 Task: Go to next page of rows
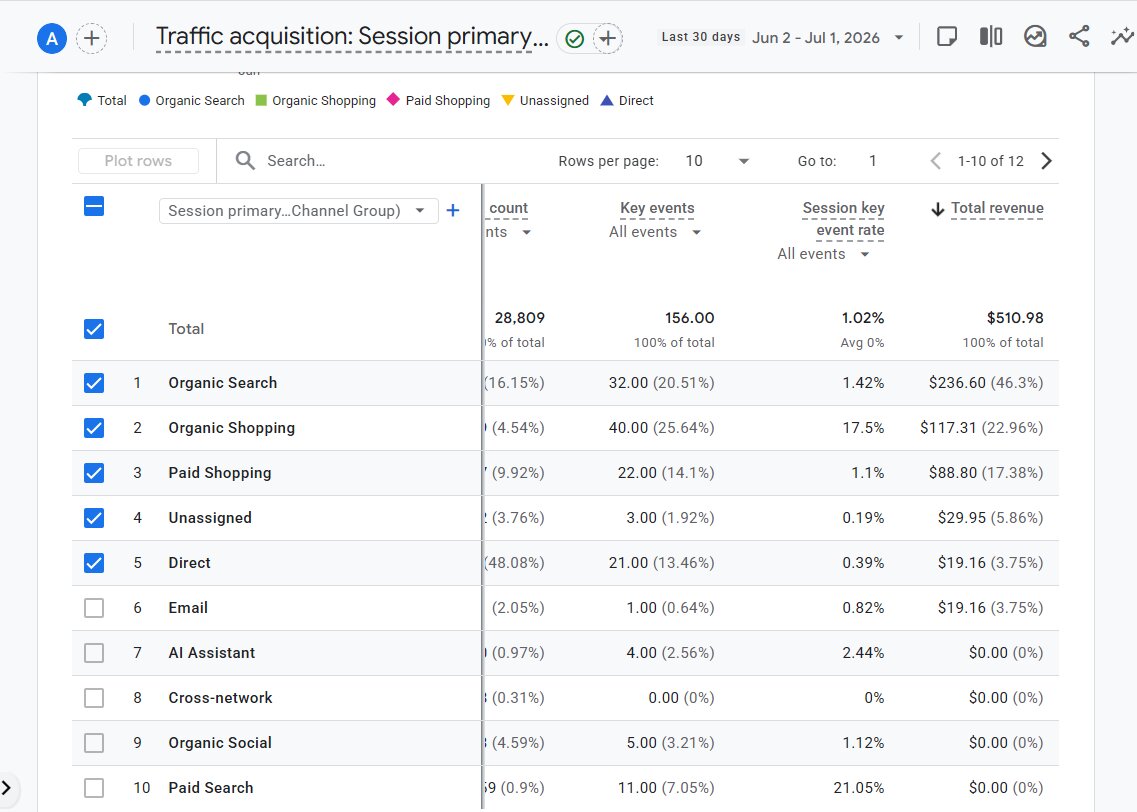pos(1046,161)
